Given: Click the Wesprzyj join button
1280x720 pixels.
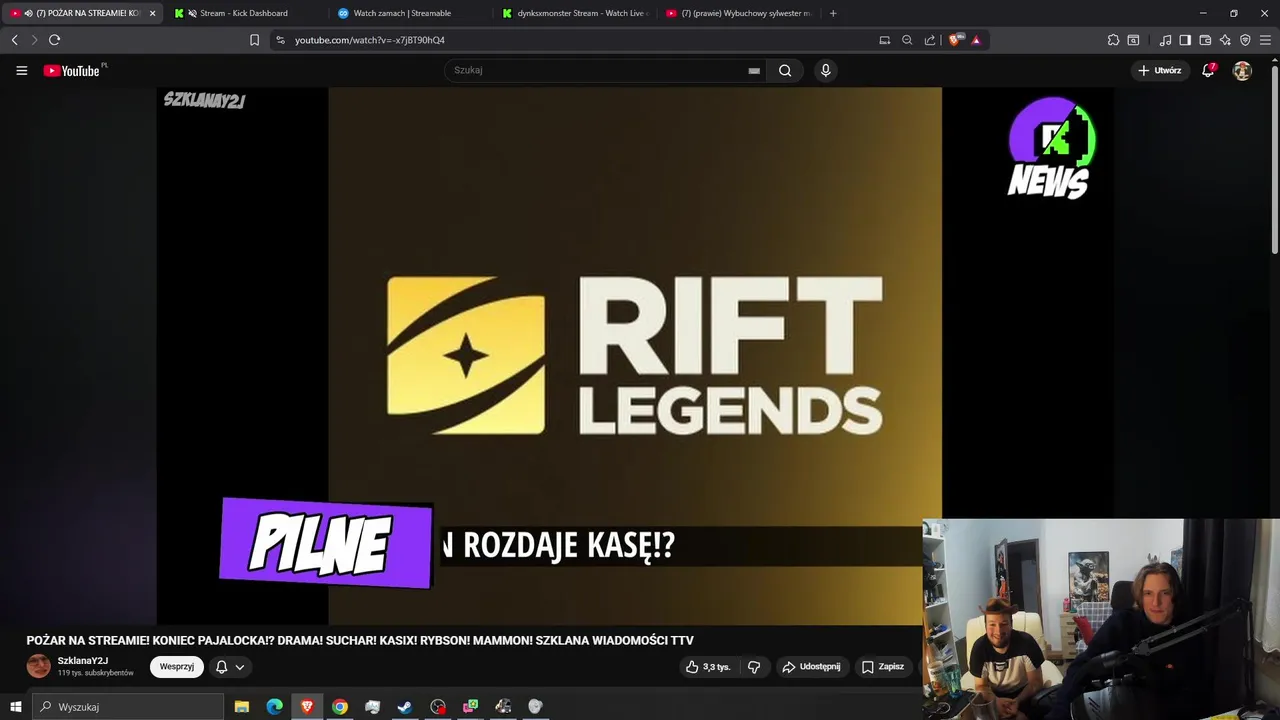Looking at the screenshot, I should point(177,667).
